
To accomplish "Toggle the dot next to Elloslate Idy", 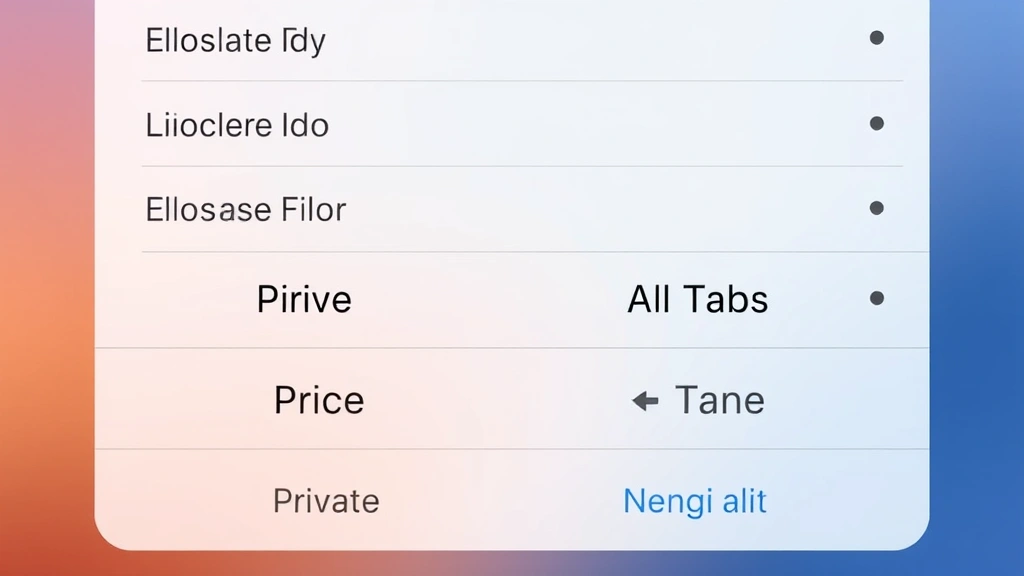I will coord(877,39).
